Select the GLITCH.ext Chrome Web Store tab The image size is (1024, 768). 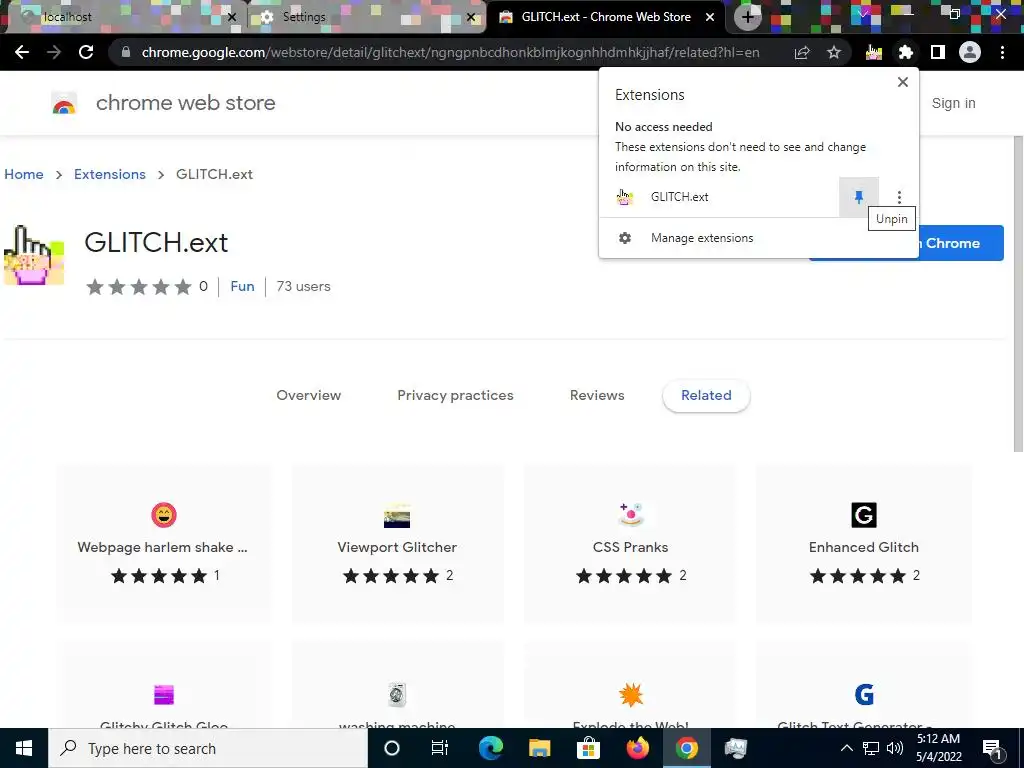[x=606, y=17]
